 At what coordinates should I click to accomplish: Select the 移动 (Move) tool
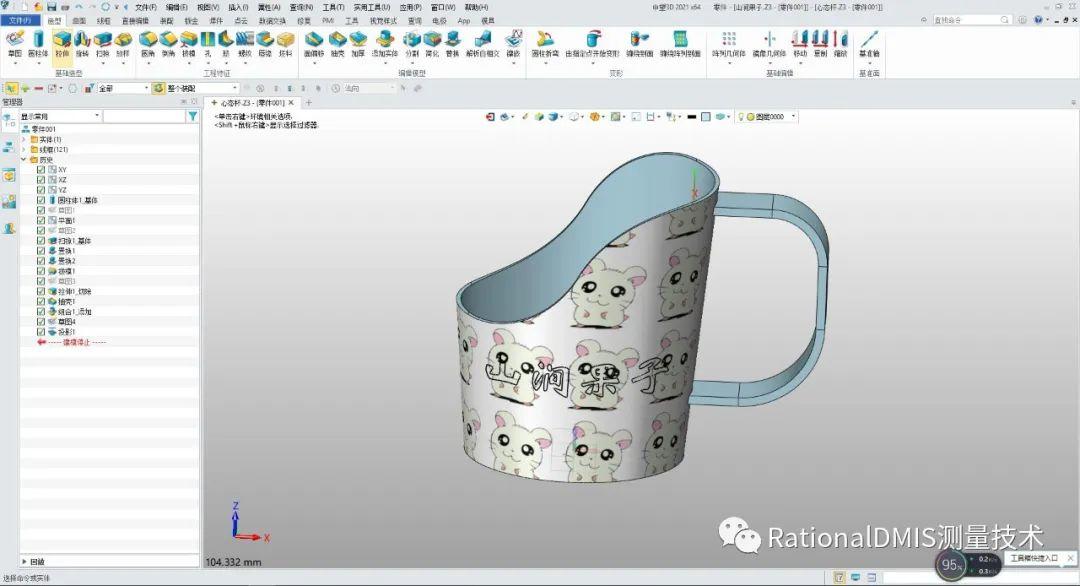coord(800,43)
